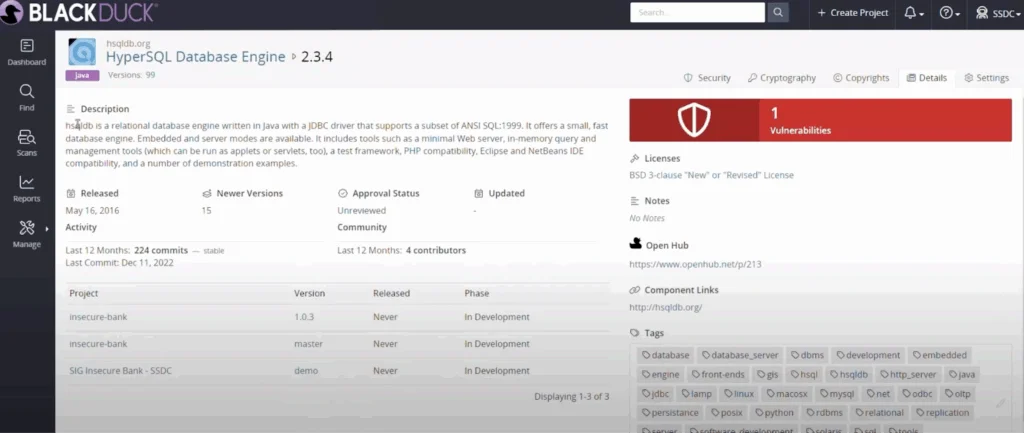Open the demo version link
The height and width of the screenshot is (433, 1024).
306,370
